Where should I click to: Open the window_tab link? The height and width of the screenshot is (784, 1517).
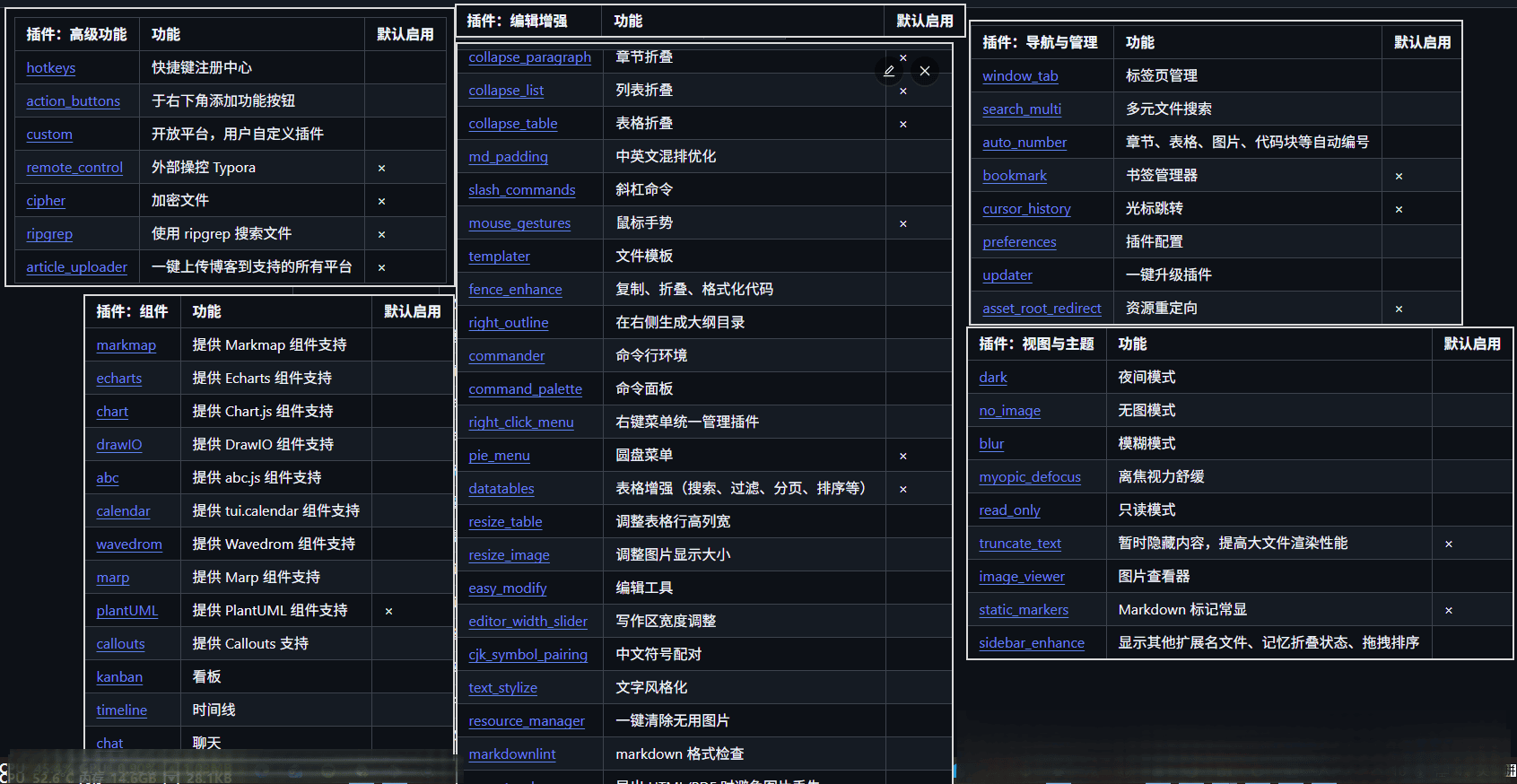coord(1021,76)
